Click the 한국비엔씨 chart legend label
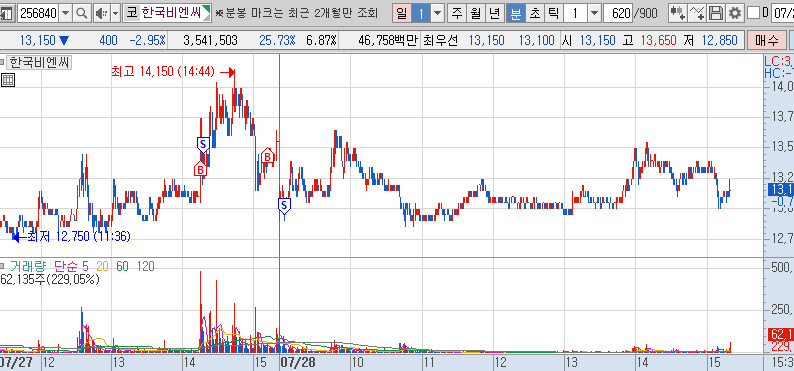 [x=40, y=63]
